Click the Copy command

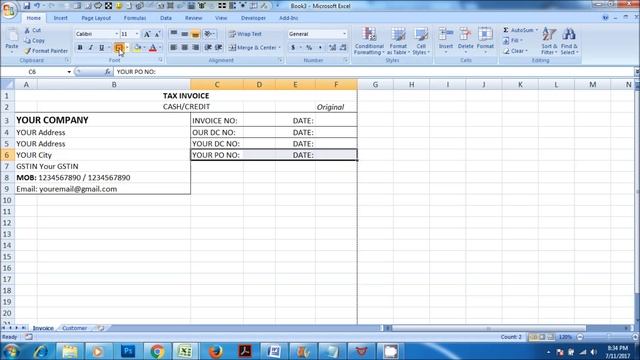35,40
